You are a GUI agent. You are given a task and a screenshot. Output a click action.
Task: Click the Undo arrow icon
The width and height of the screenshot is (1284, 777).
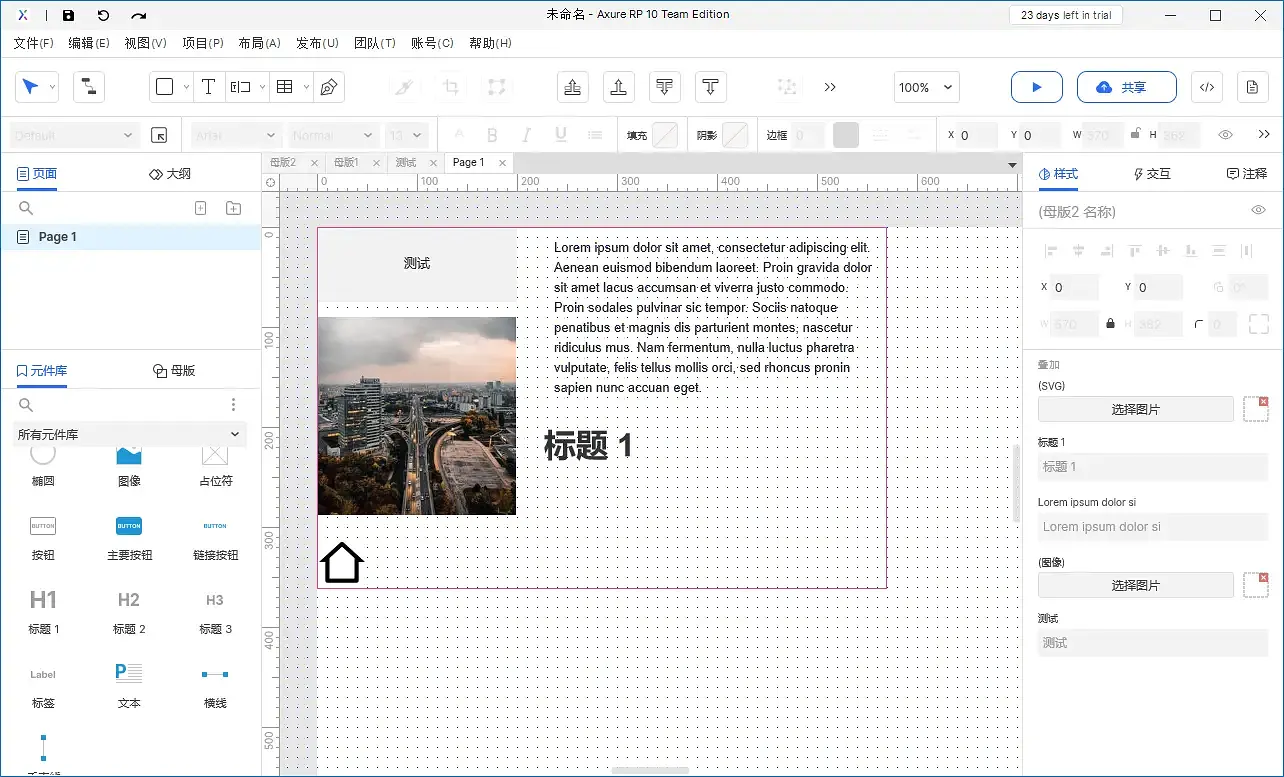point(103,16)
